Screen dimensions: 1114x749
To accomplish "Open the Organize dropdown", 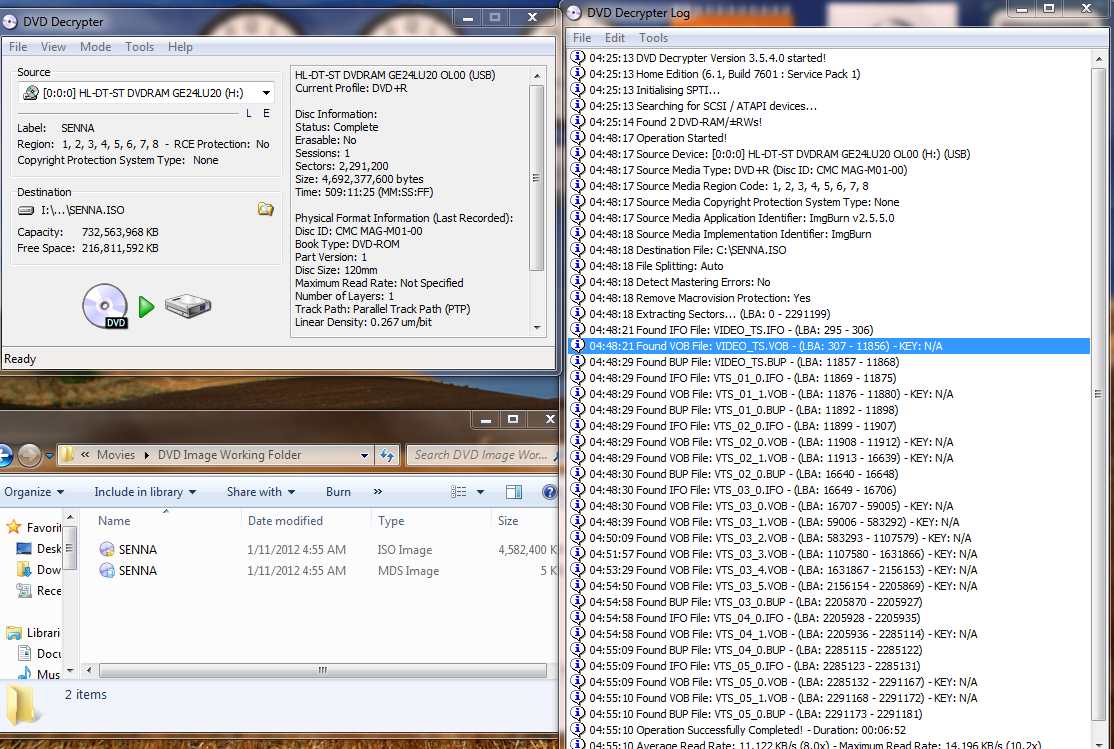I will (x=34, y=492).
